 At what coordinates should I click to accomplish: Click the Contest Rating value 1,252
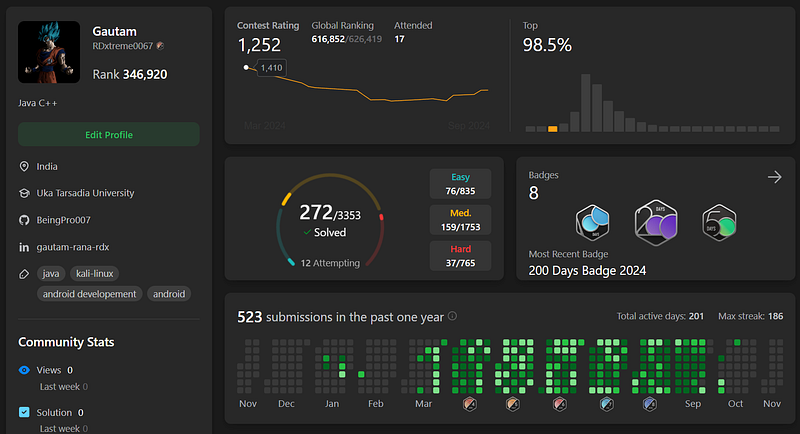coord(259,45)
